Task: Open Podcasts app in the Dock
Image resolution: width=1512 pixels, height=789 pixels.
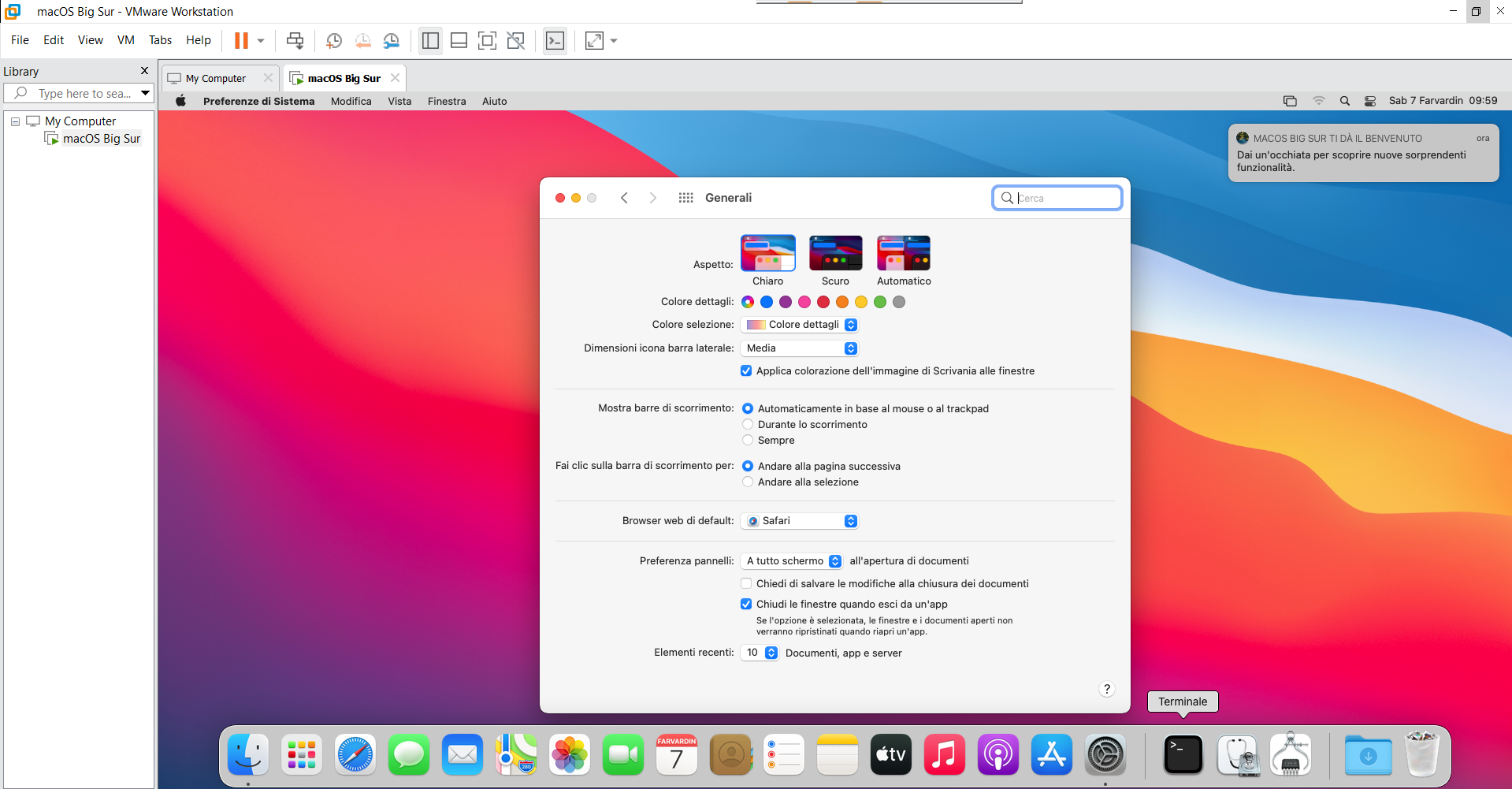Action: pyautogui.click(x=998, y=754)
